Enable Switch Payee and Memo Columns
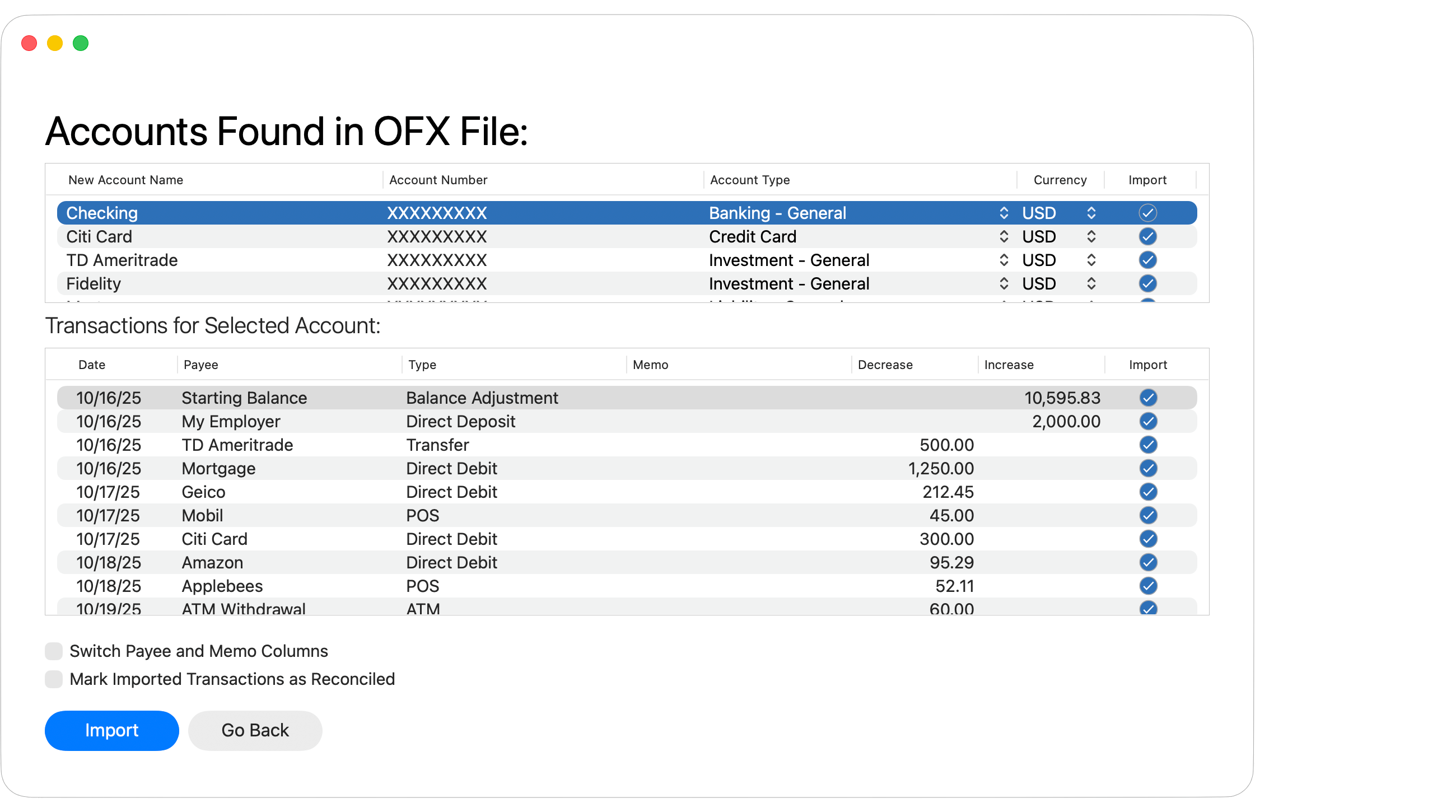This screenshot has height=812, width=1456. (54, 651)
